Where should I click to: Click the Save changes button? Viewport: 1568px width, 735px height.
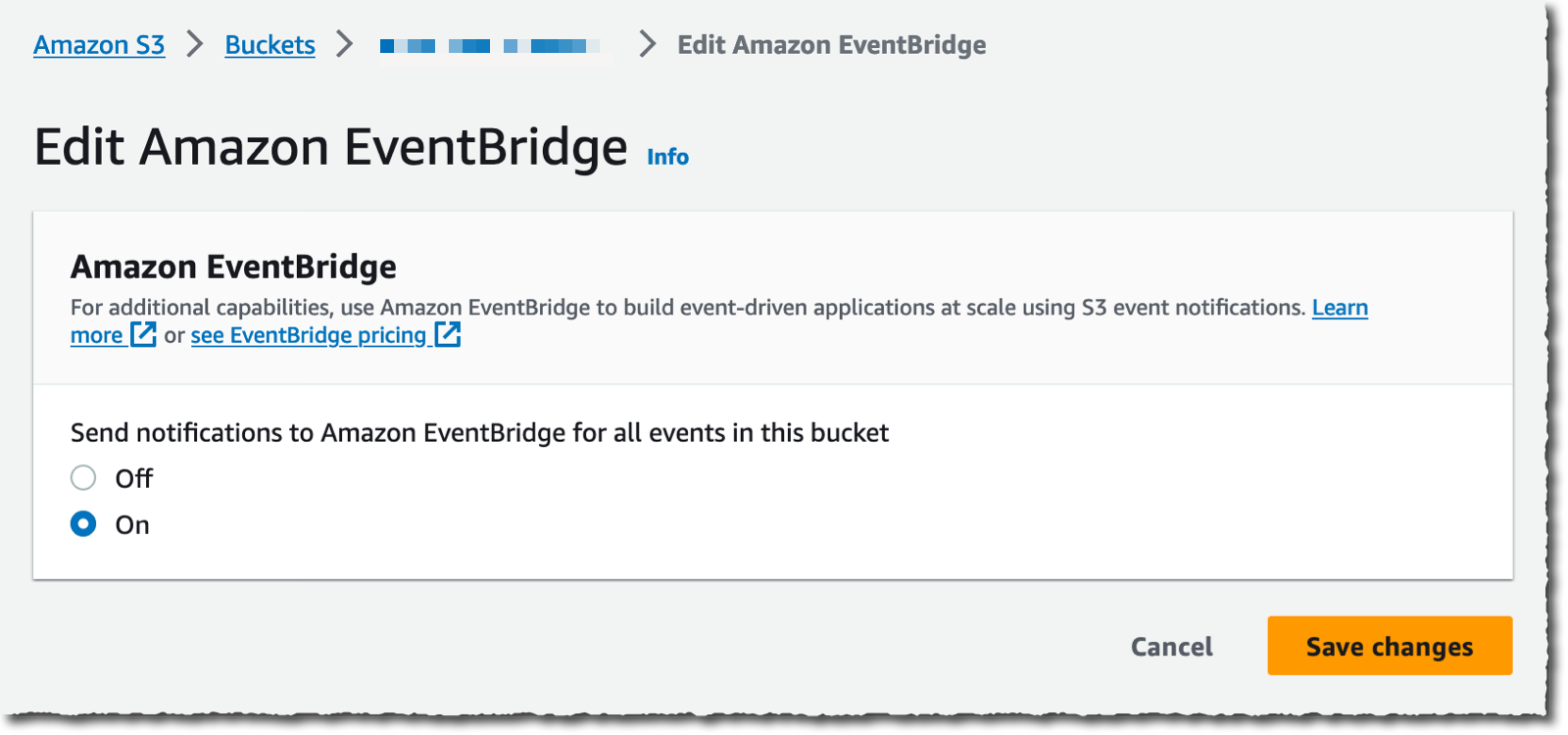(1389, 646)
